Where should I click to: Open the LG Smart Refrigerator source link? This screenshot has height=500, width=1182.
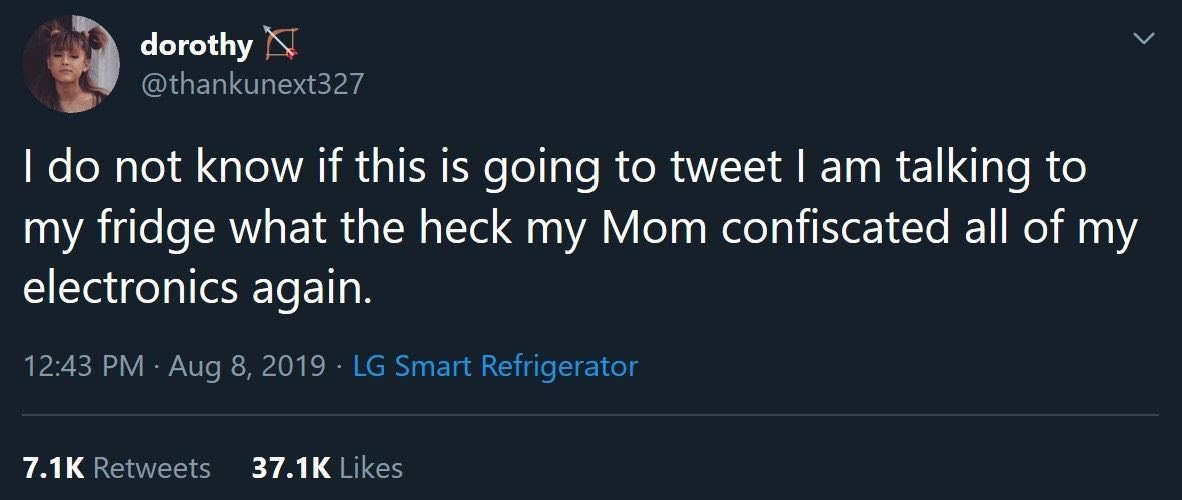coord(495,366)
